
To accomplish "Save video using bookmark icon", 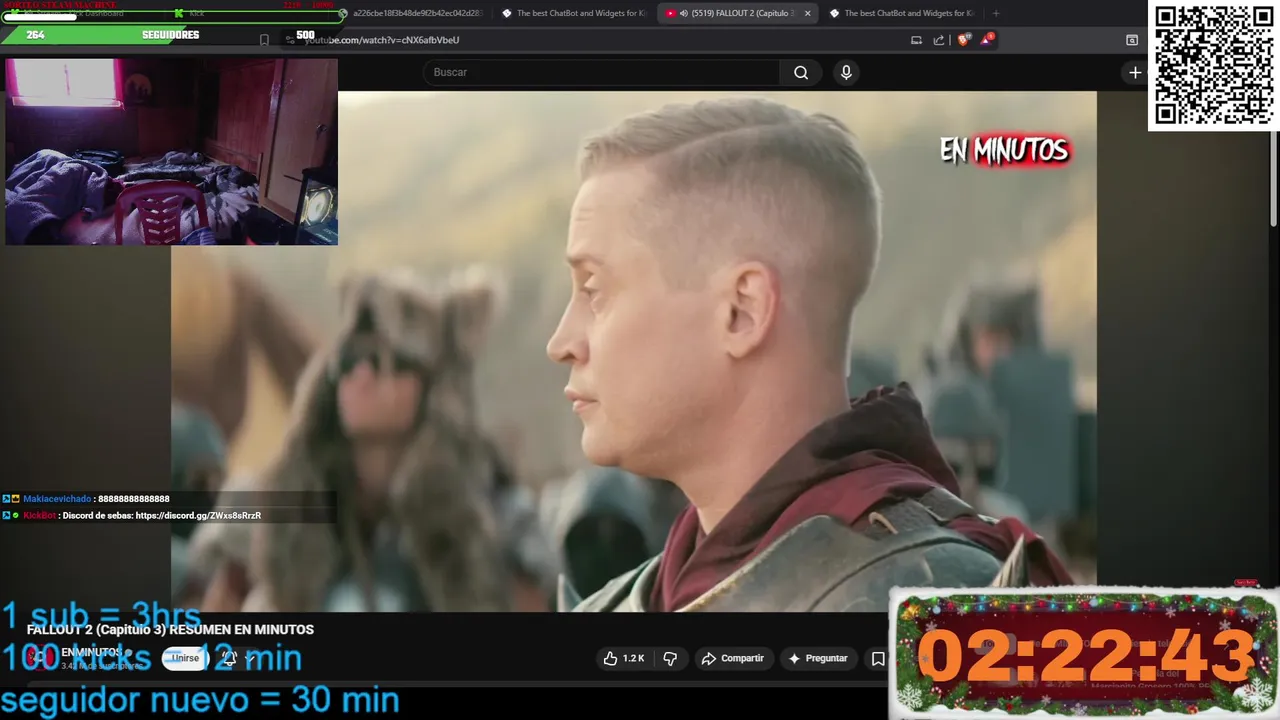I will (x=878, y=658).
